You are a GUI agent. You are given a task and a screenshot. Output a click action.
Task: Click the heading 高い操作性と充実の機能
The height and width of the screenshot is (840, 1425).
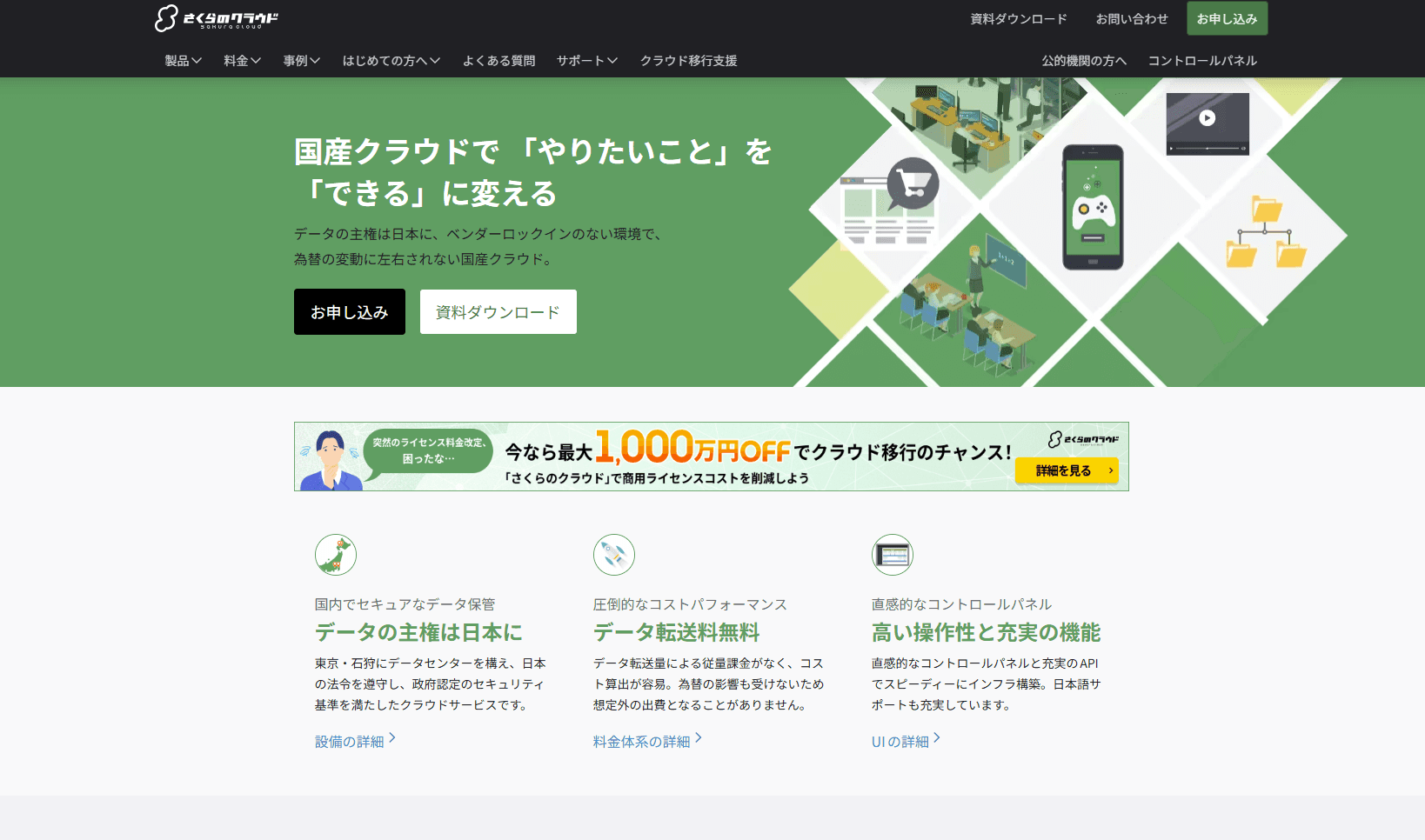click(x=987, y=632)
